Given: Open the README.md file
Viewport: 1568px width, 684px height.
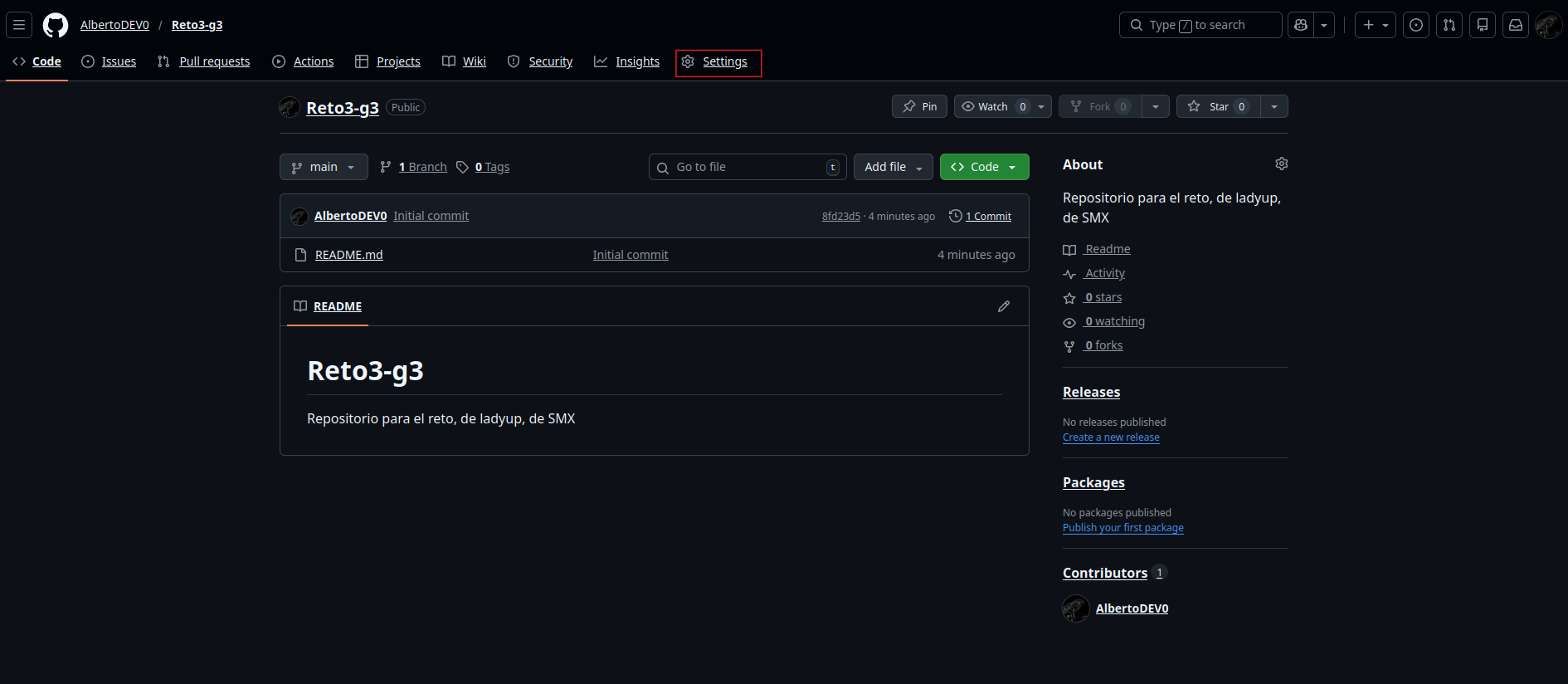Looking at the screenshot, I should pos(348,255).
